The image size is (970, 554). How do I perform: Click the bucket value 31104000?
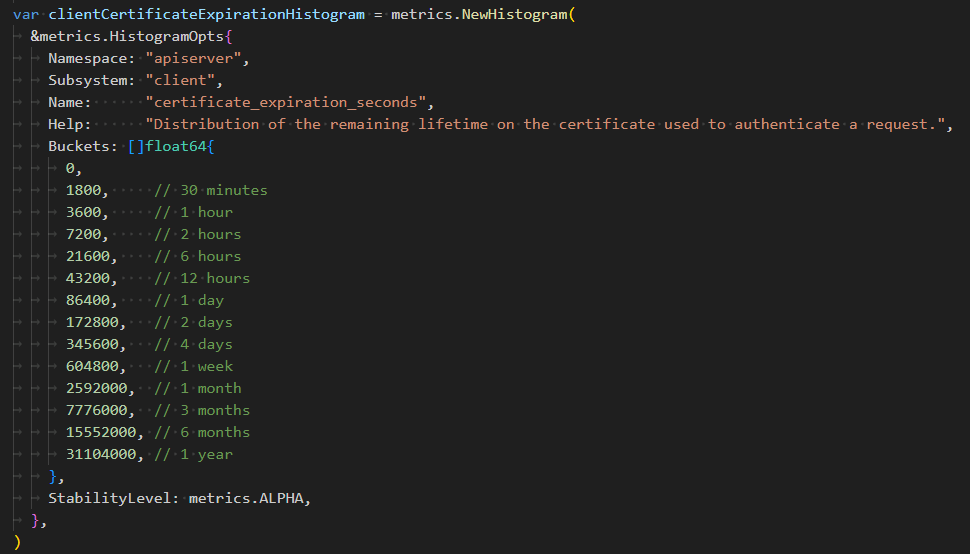101,454
